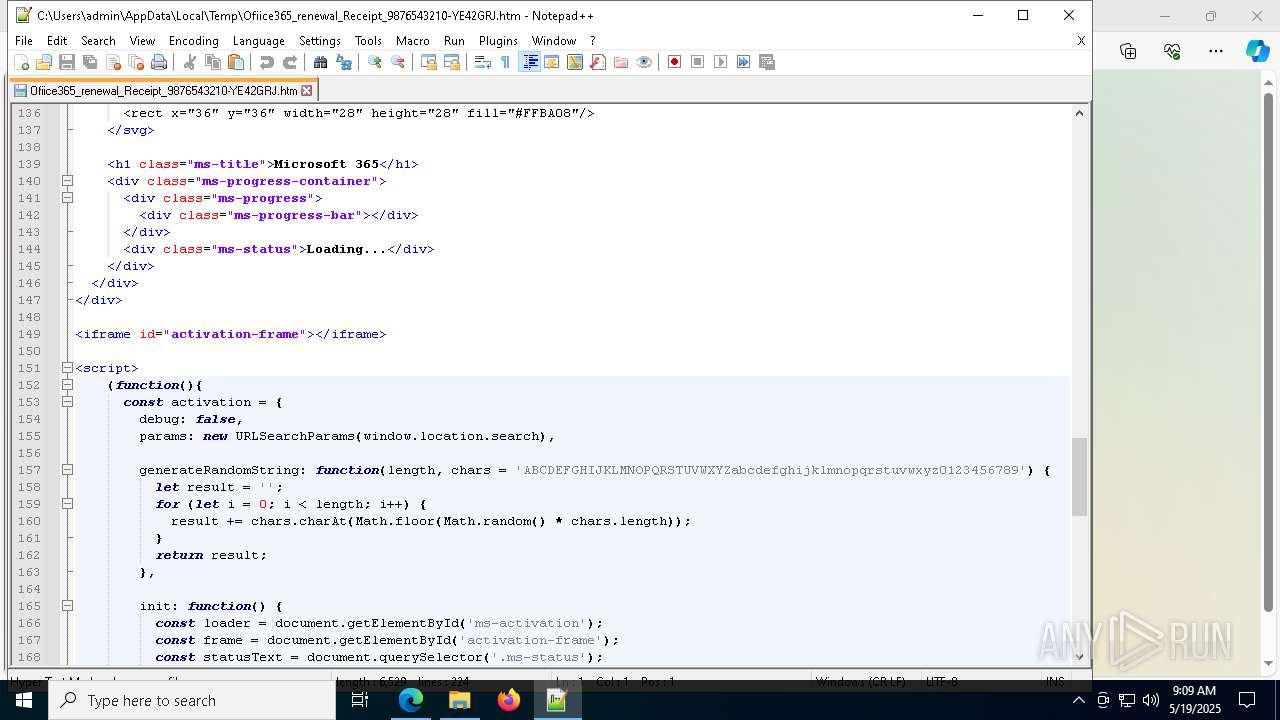Open Edge Settings and more ellipsis menu
The height and width of the screenshot is (720, 1280).
pyautogui.click(x=1216, y=51)
